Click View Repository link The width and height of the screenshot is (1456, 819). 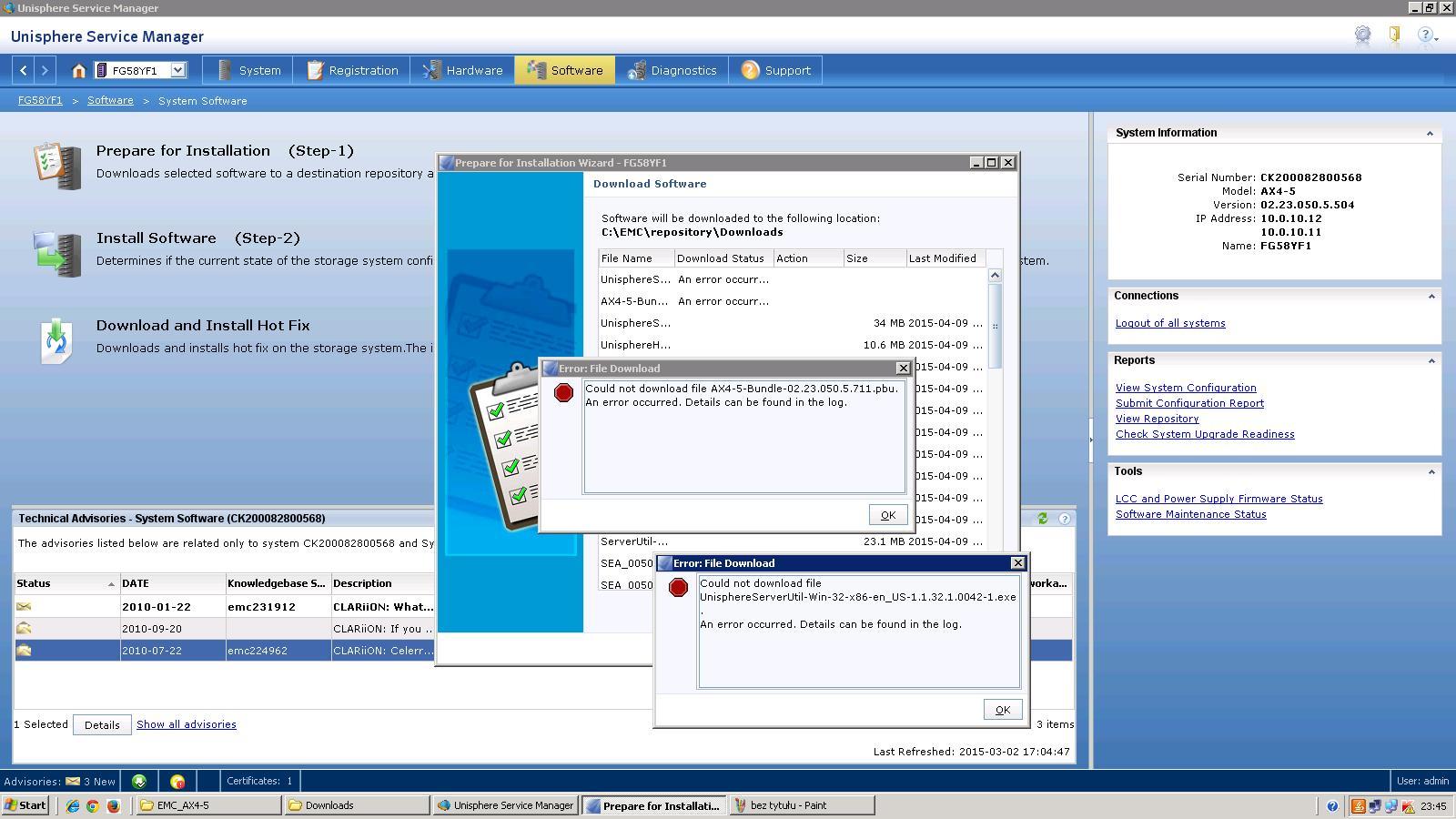tap(1157, 419)
